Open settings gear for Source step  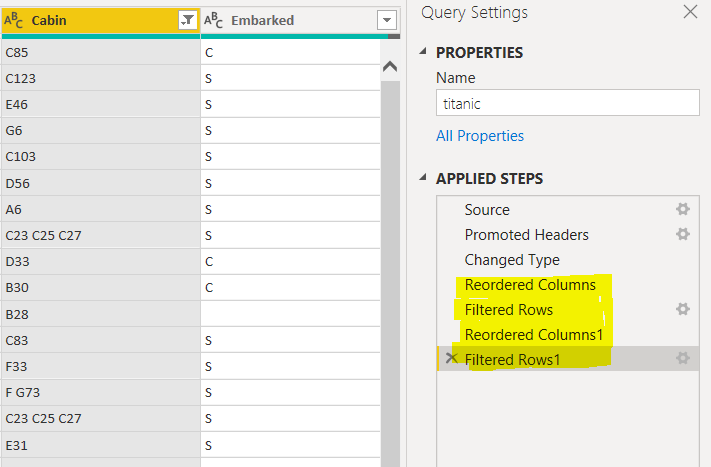683,209
